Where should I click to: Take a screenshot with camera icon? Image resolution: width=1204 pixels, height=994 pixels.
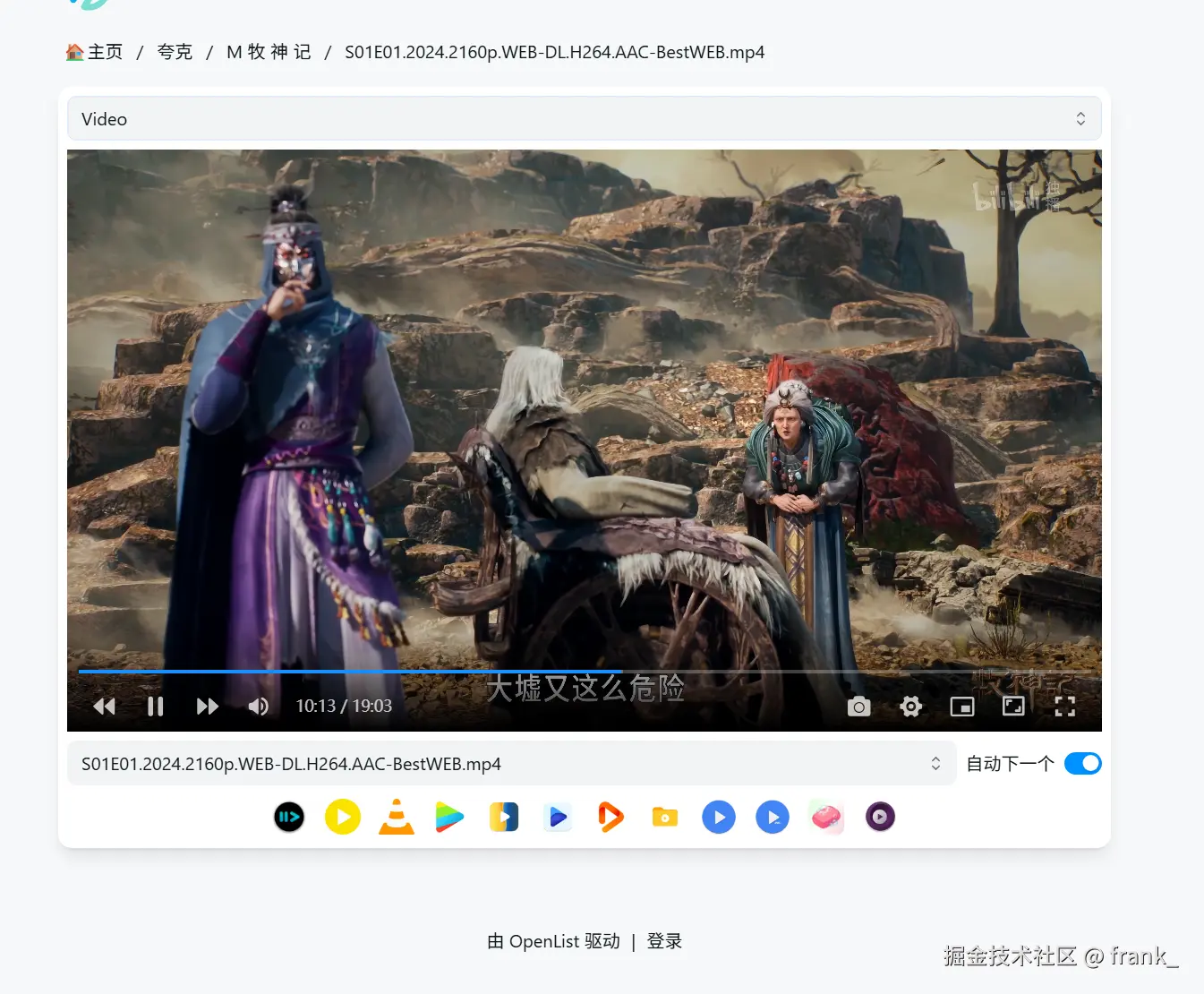pyautogui.click(x=859, y=707)
